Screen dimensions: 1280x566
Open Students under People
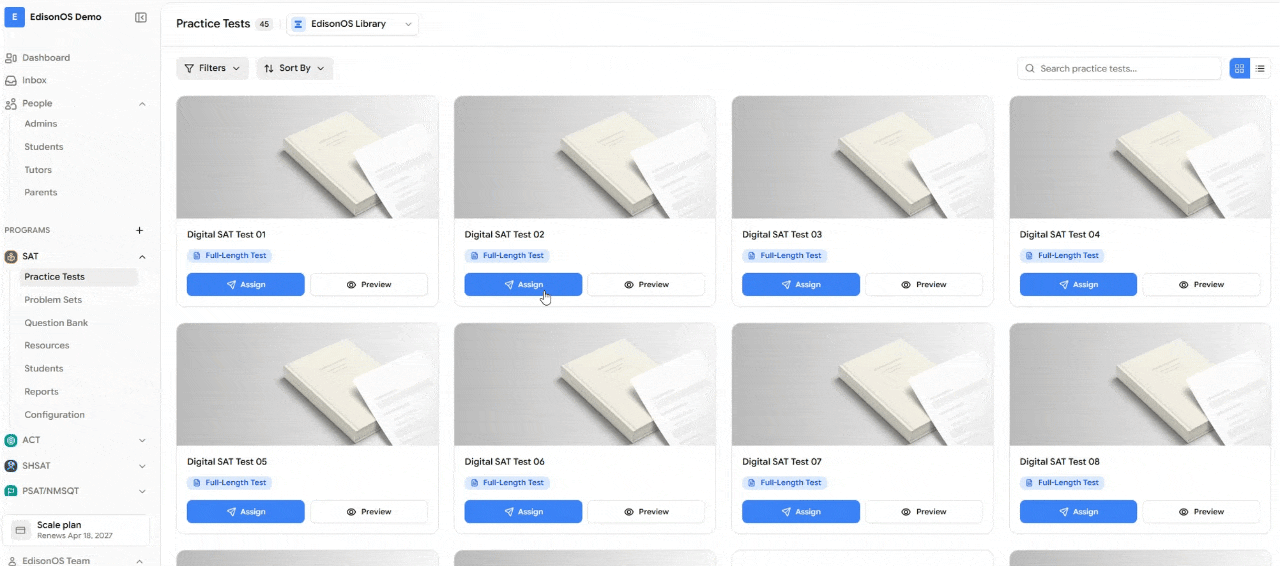pyautogui.click(x=44, y=147)
